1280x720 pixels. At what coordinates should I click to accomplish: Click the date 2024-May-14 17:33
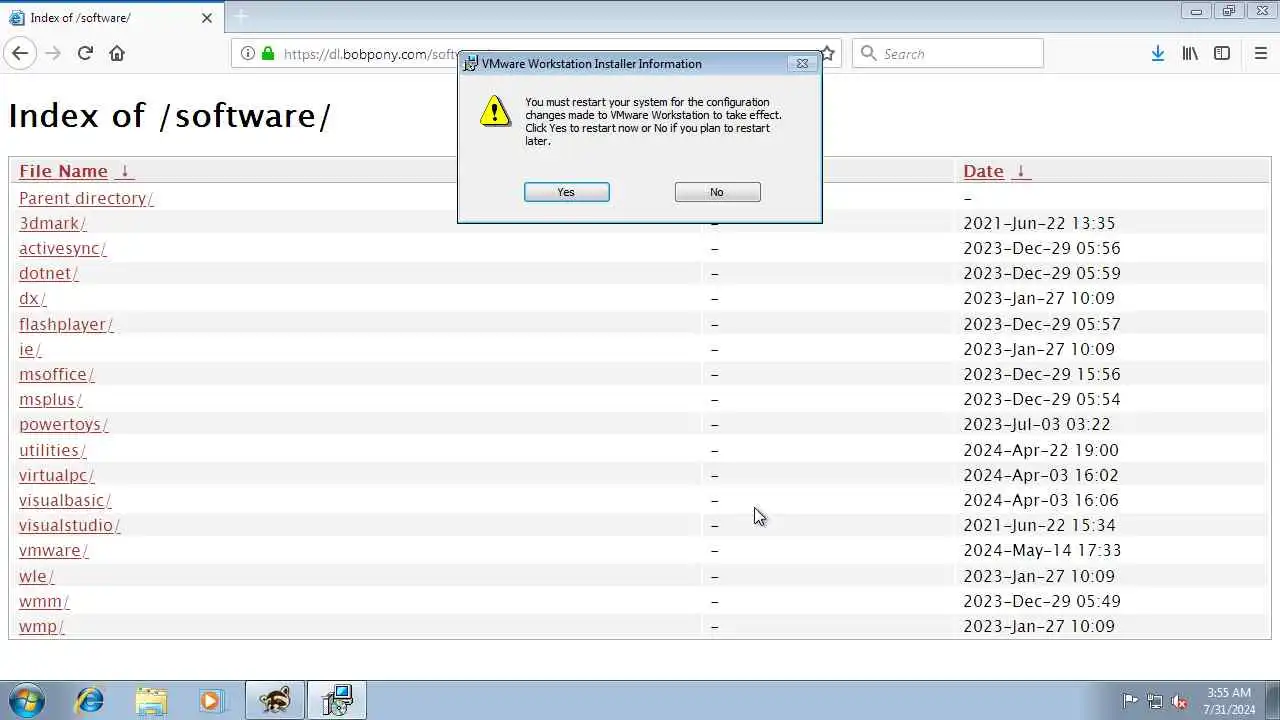[x=1042, y=550]
